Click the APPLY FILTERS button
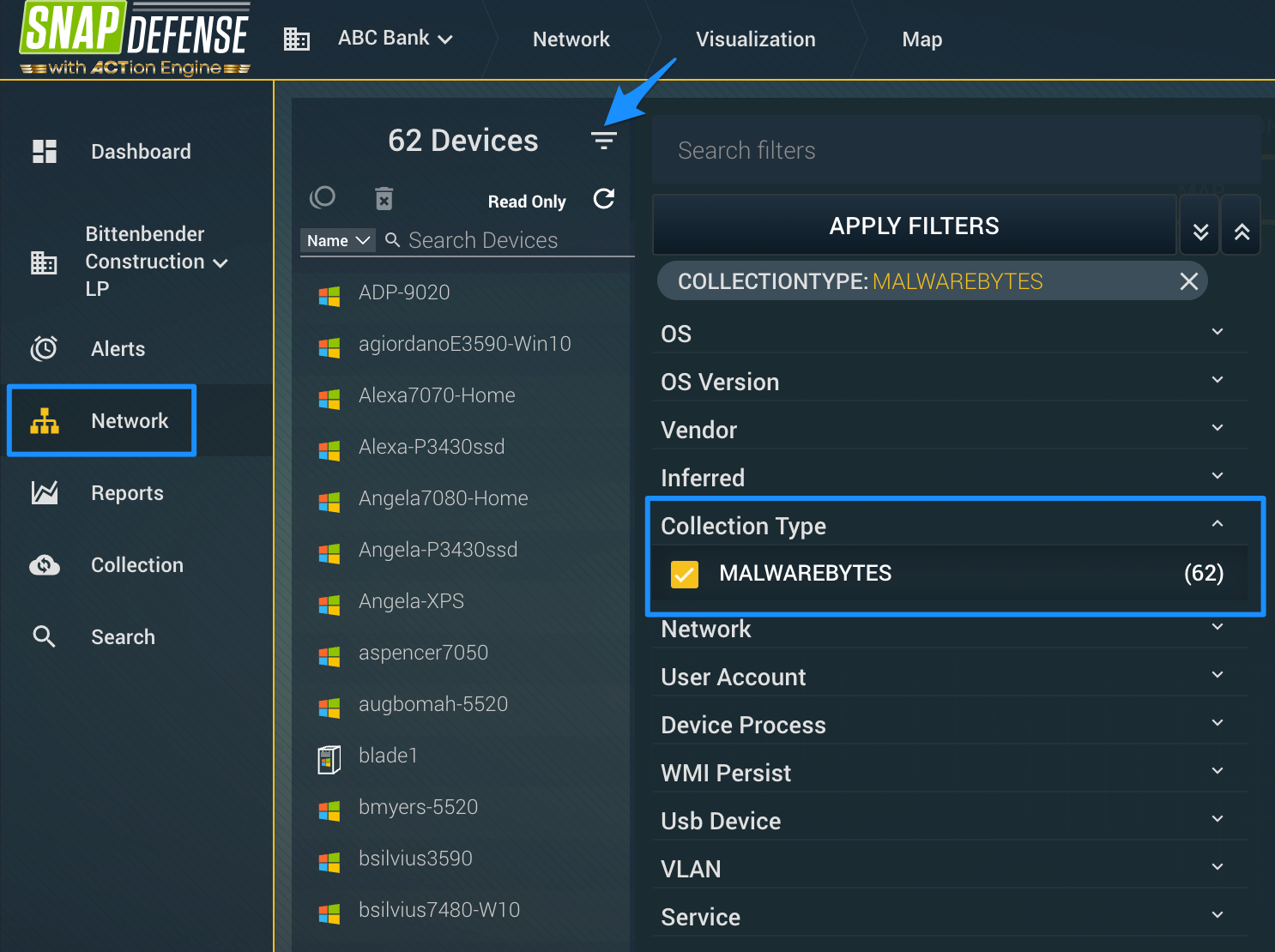The image size is (1275, 952). 915,226
